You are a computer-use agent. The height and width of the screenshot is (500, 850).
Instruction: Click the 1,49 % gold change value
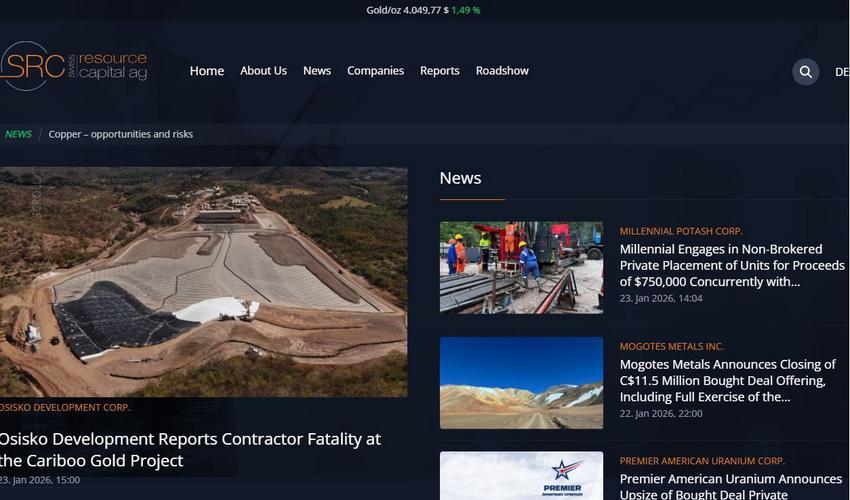466,10
